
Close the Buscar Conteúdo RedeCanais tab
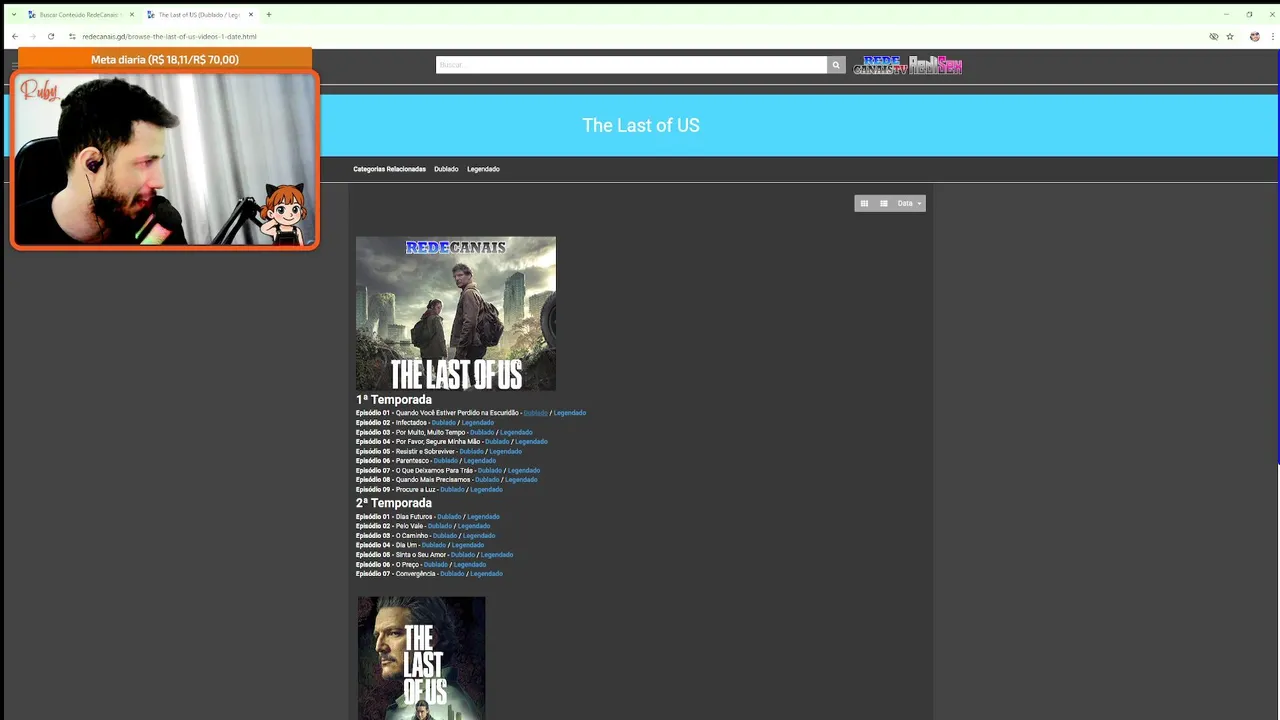(131, 15)
